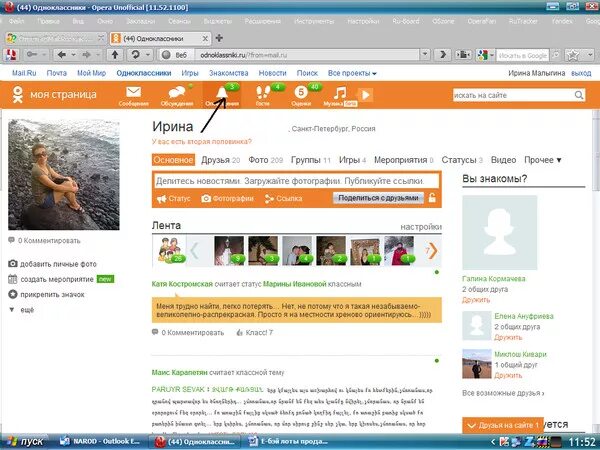Click the Windows пуск start button
This screenshot has width=600, height=450.
coord(23,442)
